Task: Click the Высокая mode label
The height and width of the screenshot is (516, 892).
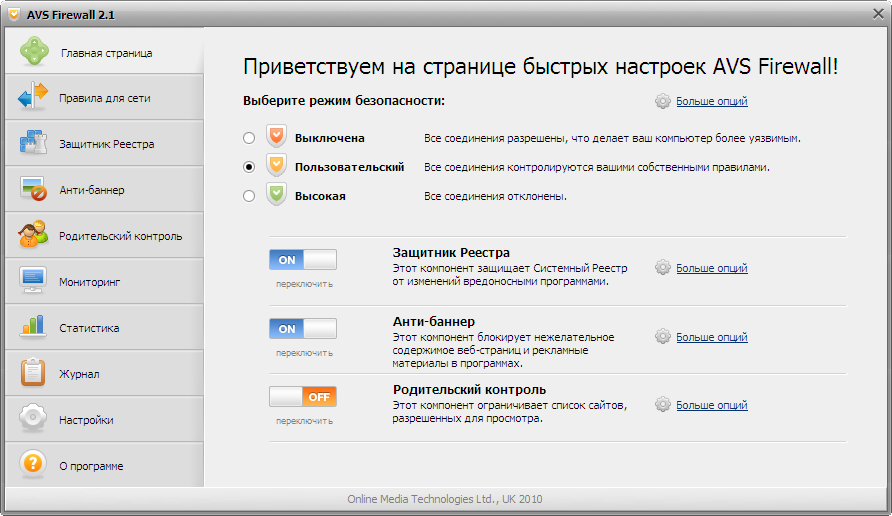Action: point(320,196)
